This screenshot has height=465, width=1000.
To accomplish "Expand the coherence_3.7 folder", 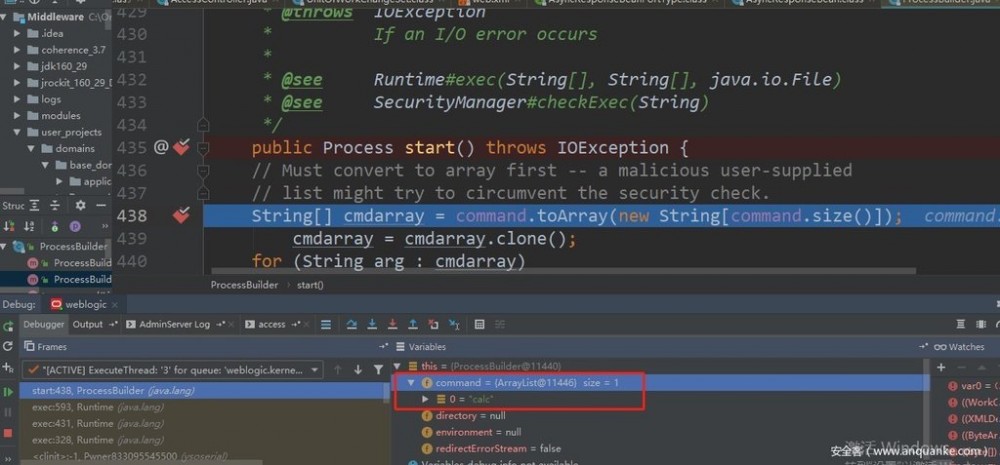I will pos(18,50).
